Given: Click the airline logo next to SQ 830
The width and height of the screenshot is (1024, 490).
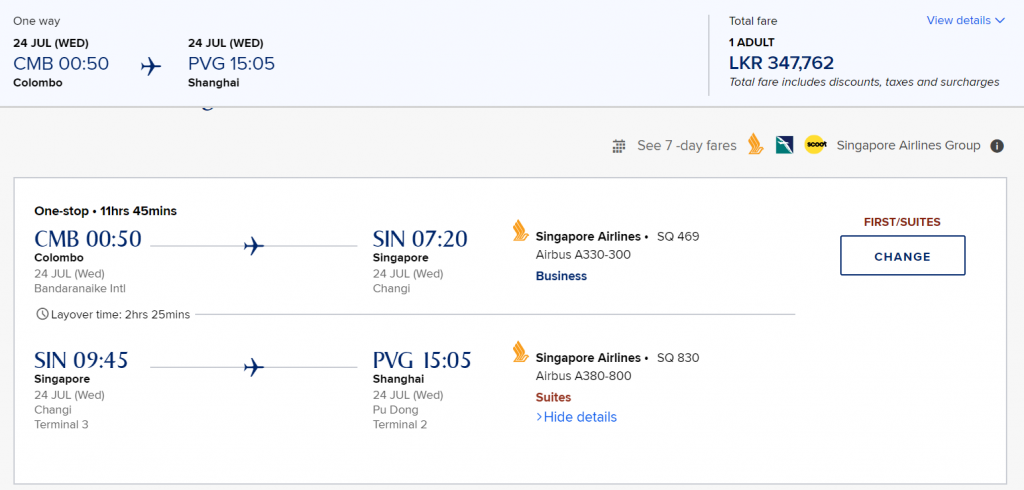Looking at the screenshot, I should [x=520, y=351].
